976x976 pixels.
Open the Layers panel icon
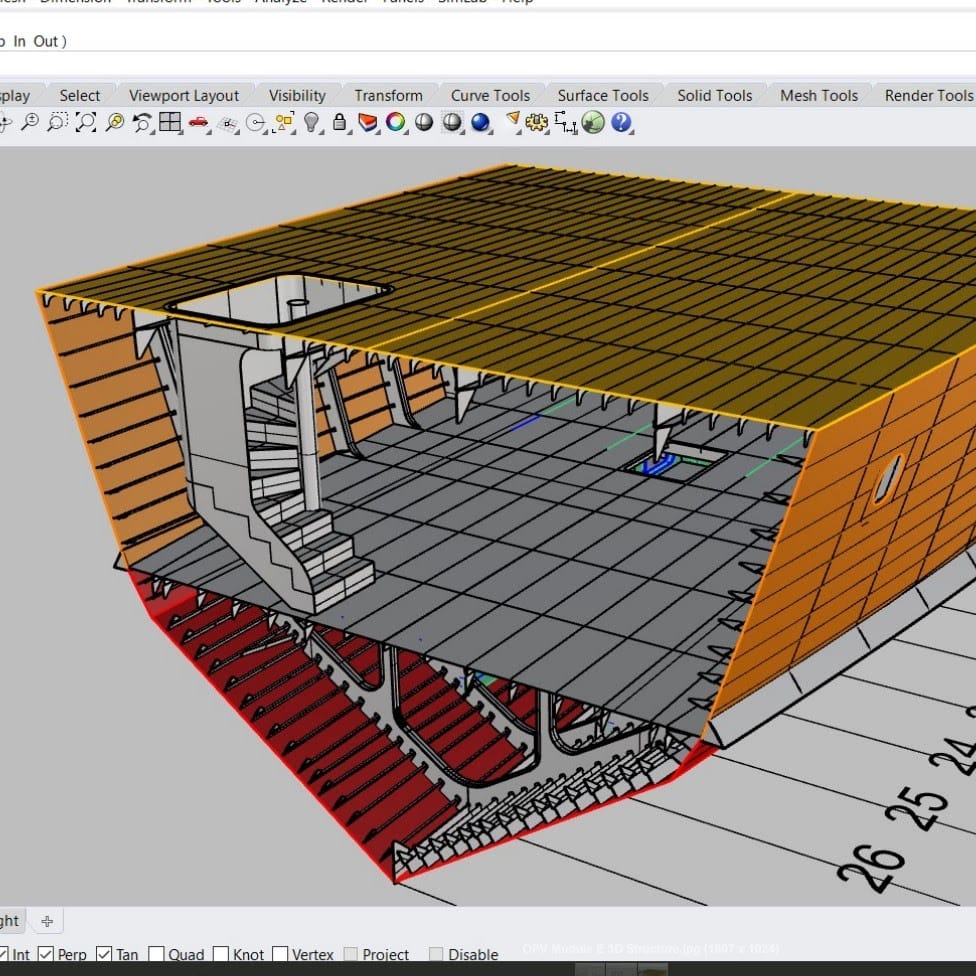pos(368,123)
